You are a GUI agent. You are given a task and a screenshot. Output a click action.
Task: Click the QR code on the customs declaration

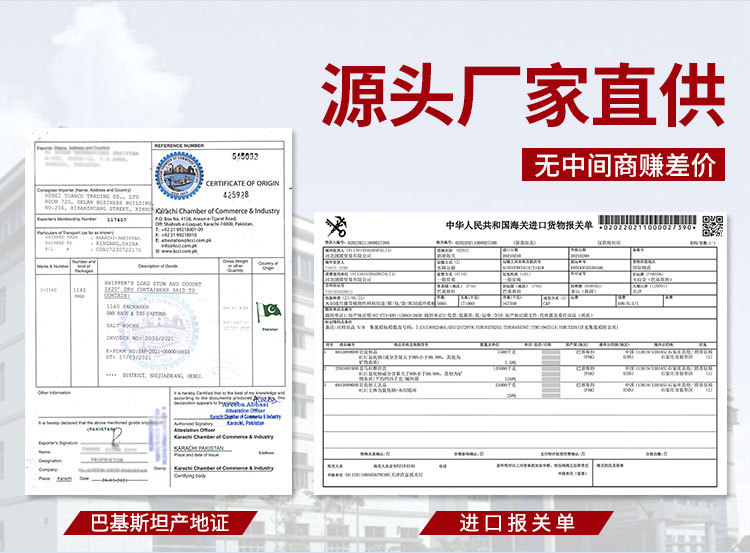tap(712, 226)
